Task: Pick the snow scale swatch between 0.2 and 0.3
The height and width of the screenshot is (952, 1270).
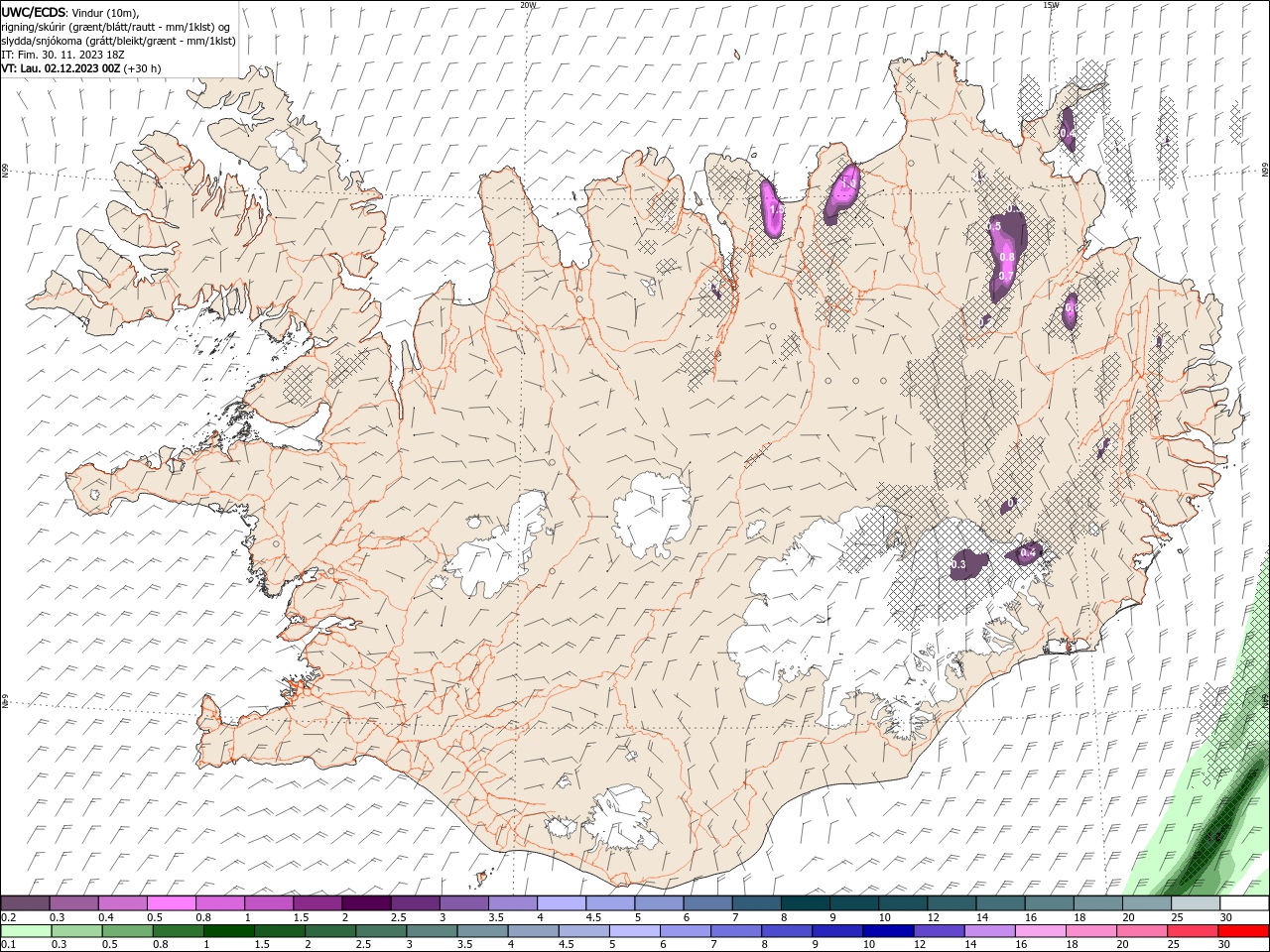Action: pyautogui.click(x=25, y=903)
